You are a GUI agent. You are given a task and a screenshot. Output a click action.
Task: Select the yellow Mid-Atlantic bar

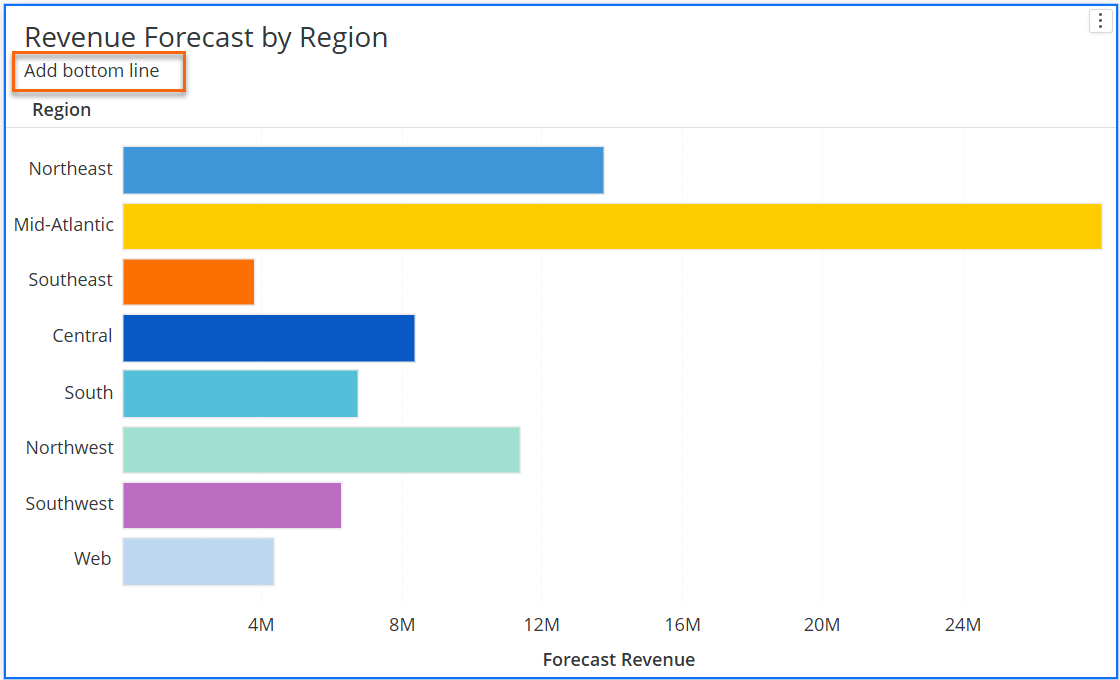[612, 226]
